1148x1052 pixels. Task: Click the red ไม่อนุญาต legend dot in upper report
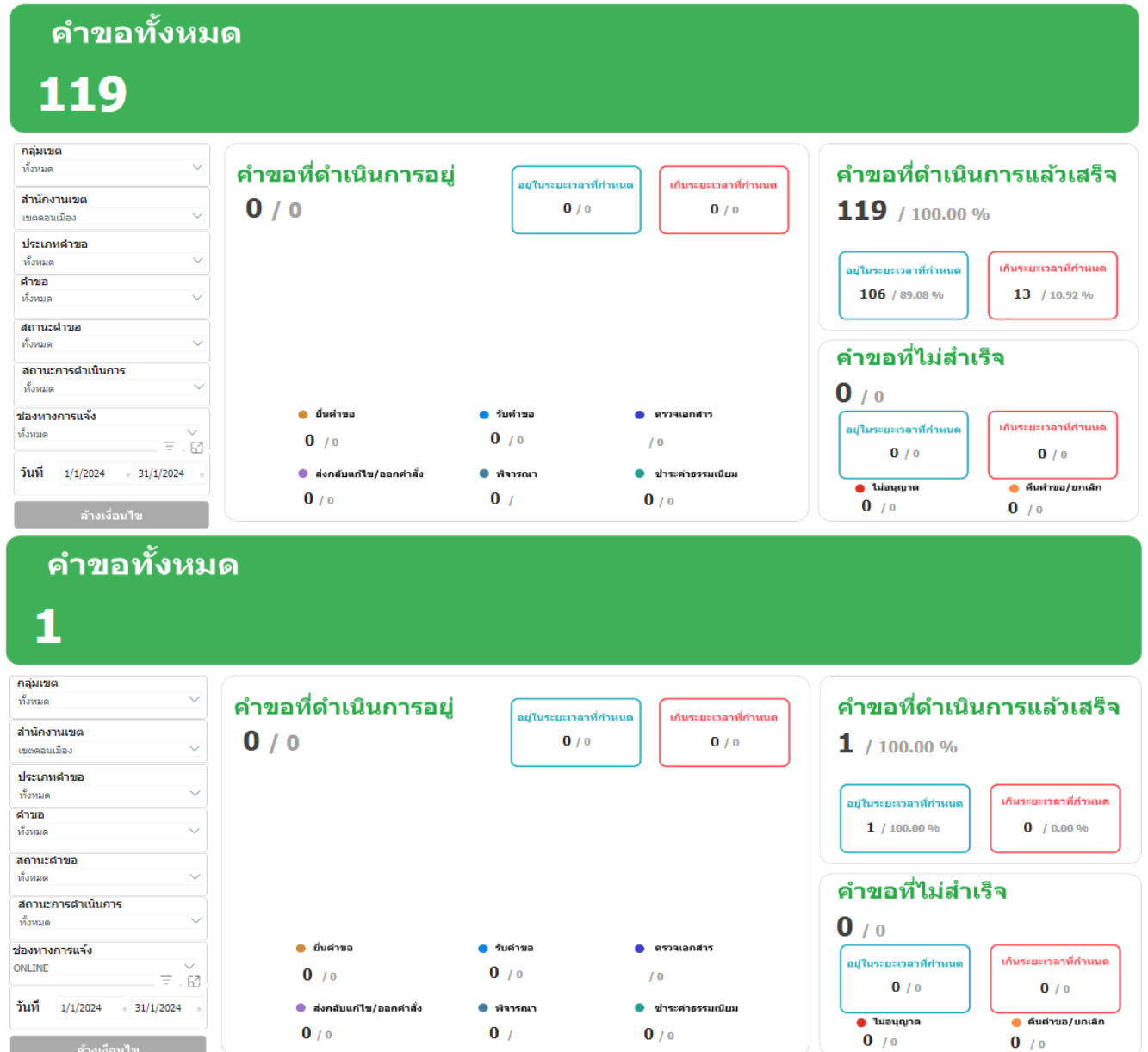(859, 488)
